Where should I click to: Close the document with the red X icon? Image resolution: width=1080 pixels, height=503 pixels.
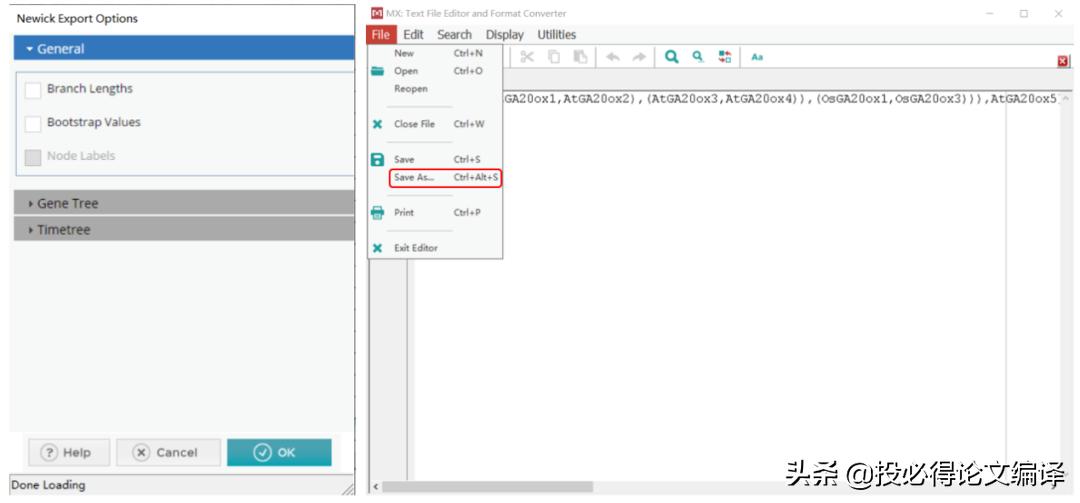tap(1063, 61)
